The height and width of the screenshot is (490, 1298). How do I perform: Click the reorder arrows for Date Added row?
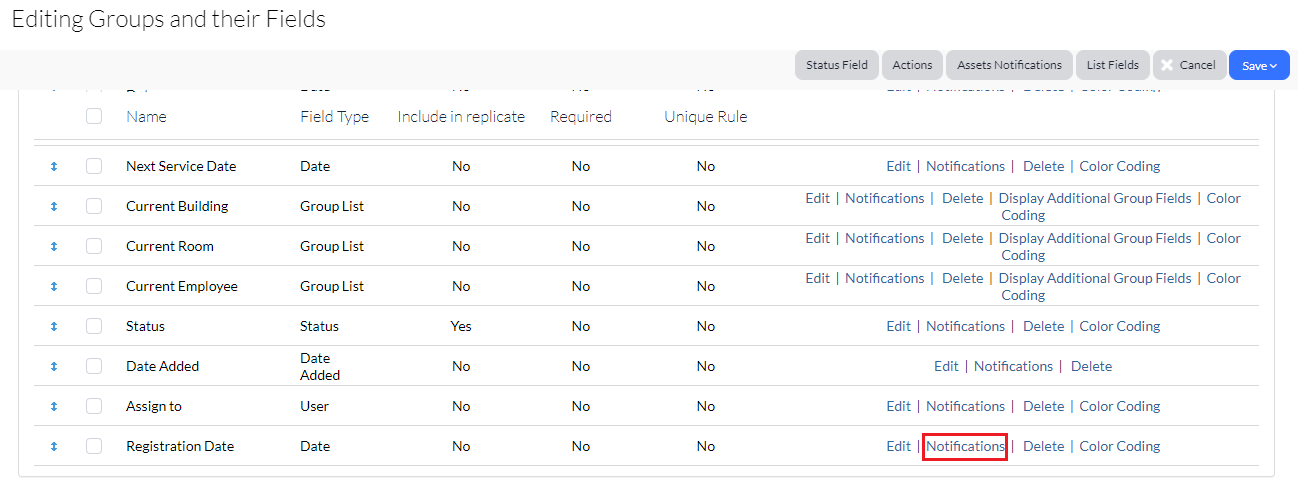point(54,367)
